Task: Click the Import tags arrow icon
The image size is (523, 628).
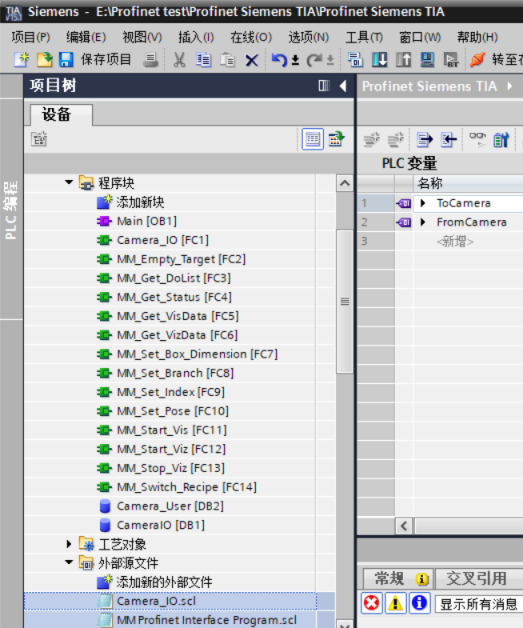Action: tap(449, 140)
